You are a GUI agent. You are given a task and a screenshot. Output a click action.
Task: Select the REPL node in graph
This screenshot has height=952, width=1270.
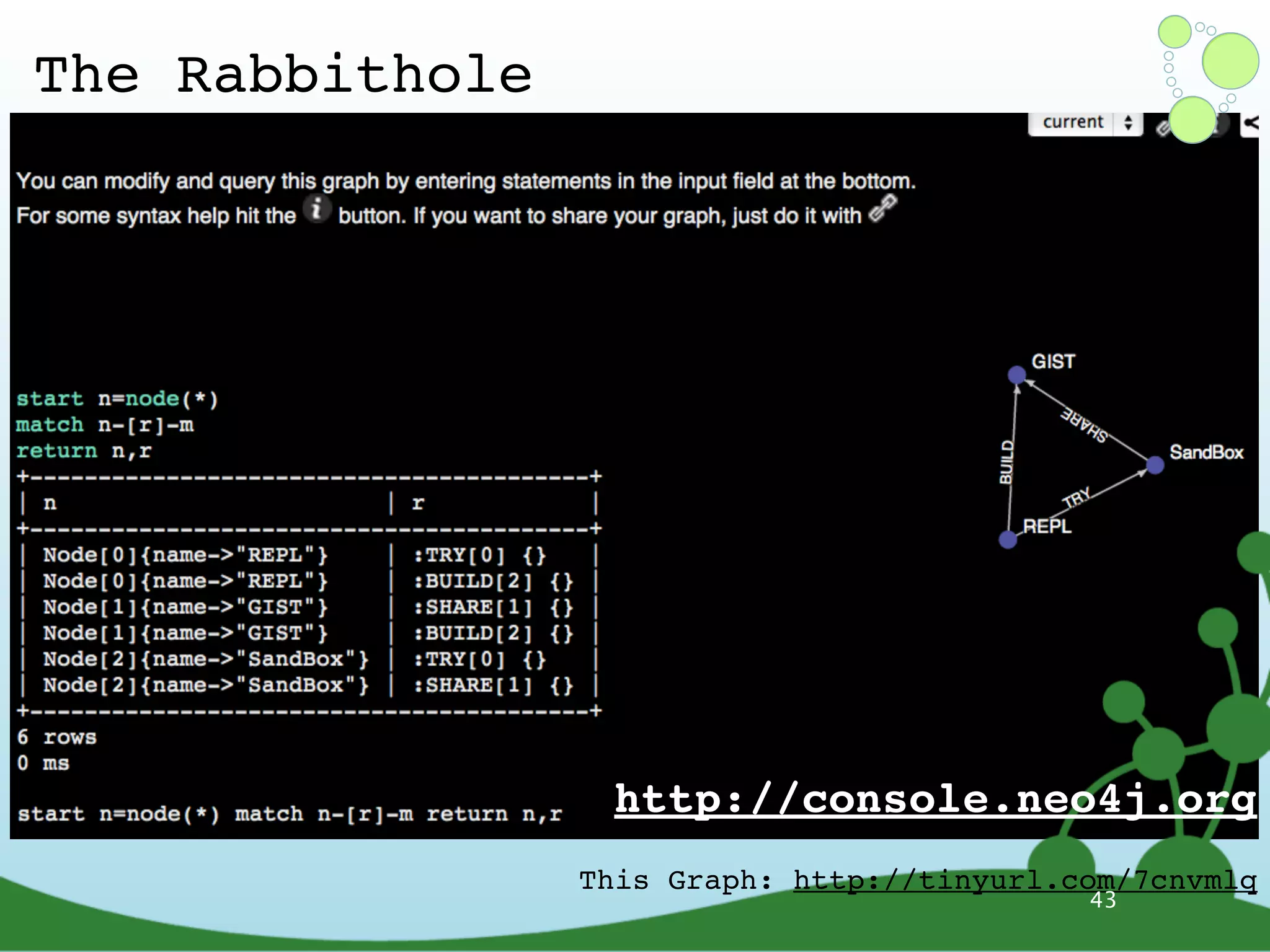click(x=1008, y=540)
